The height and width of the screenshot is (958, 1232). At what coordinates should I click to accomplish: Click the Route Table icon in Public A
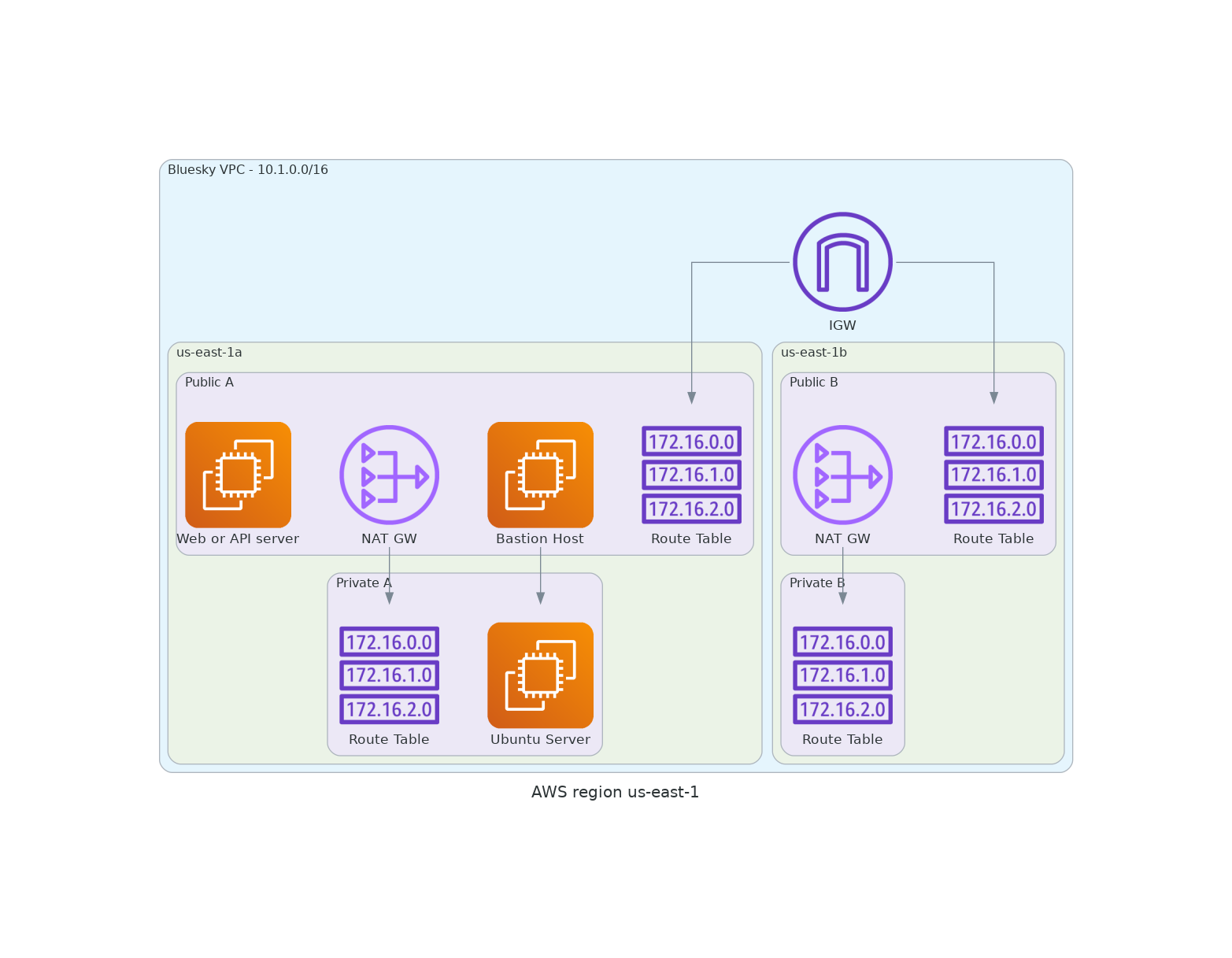691,475
